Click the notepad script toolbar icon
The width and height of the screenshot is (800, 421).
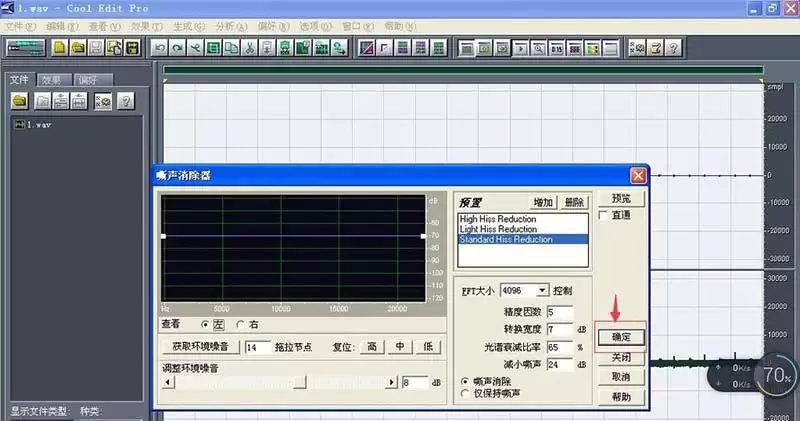(x=656, y=48)
